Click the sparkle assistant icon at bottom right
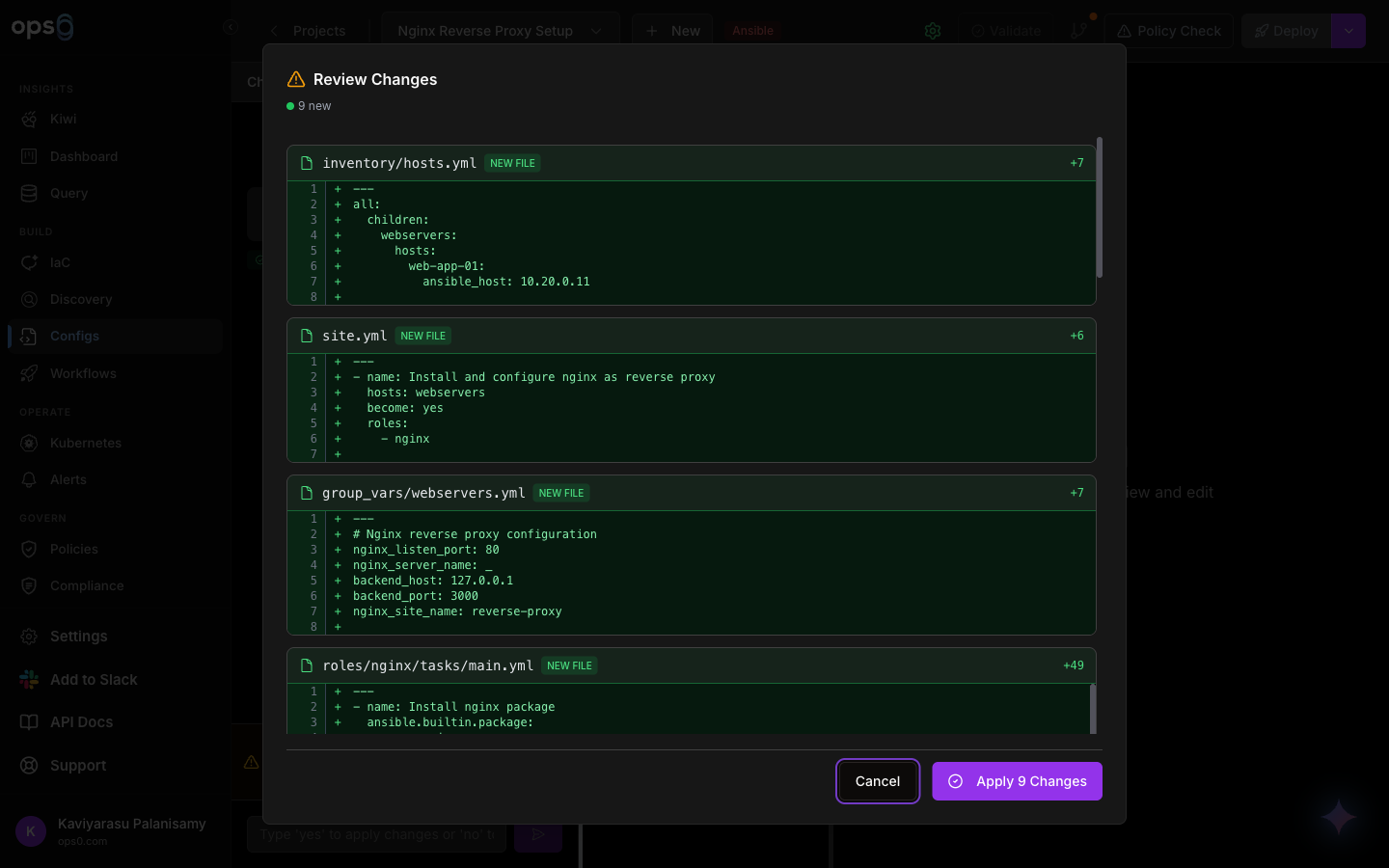Viewport: 1389px width, 868px height. tap(1339, 818)
